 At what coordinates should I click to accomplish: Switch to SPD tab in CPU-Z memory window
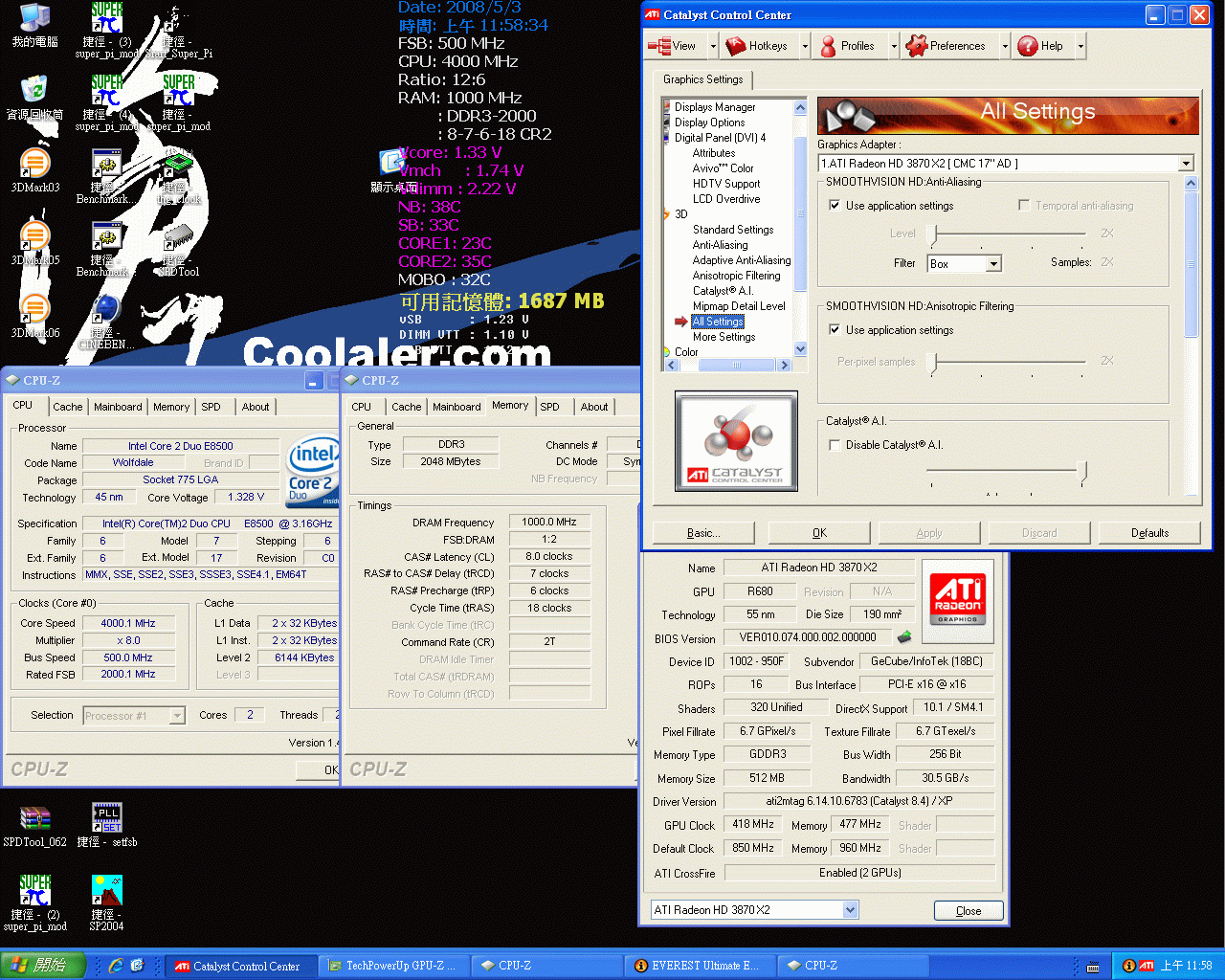(x=549, y=407)
